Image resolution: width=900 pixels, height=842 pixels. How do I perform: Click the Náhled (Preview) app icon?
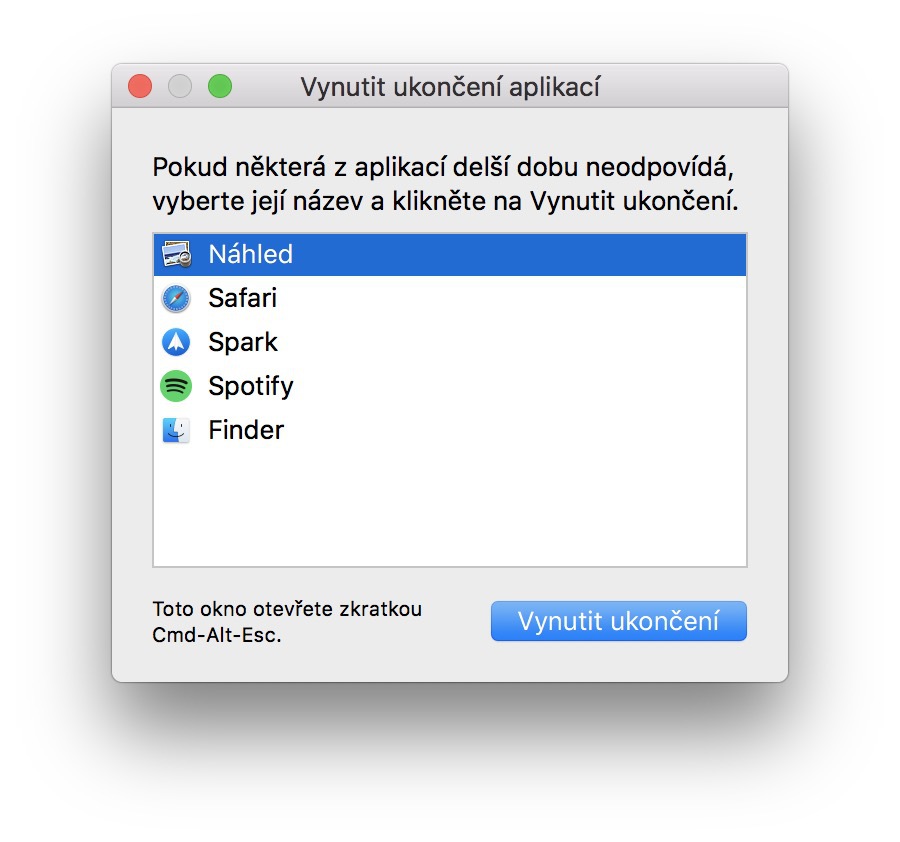[176, 254]
